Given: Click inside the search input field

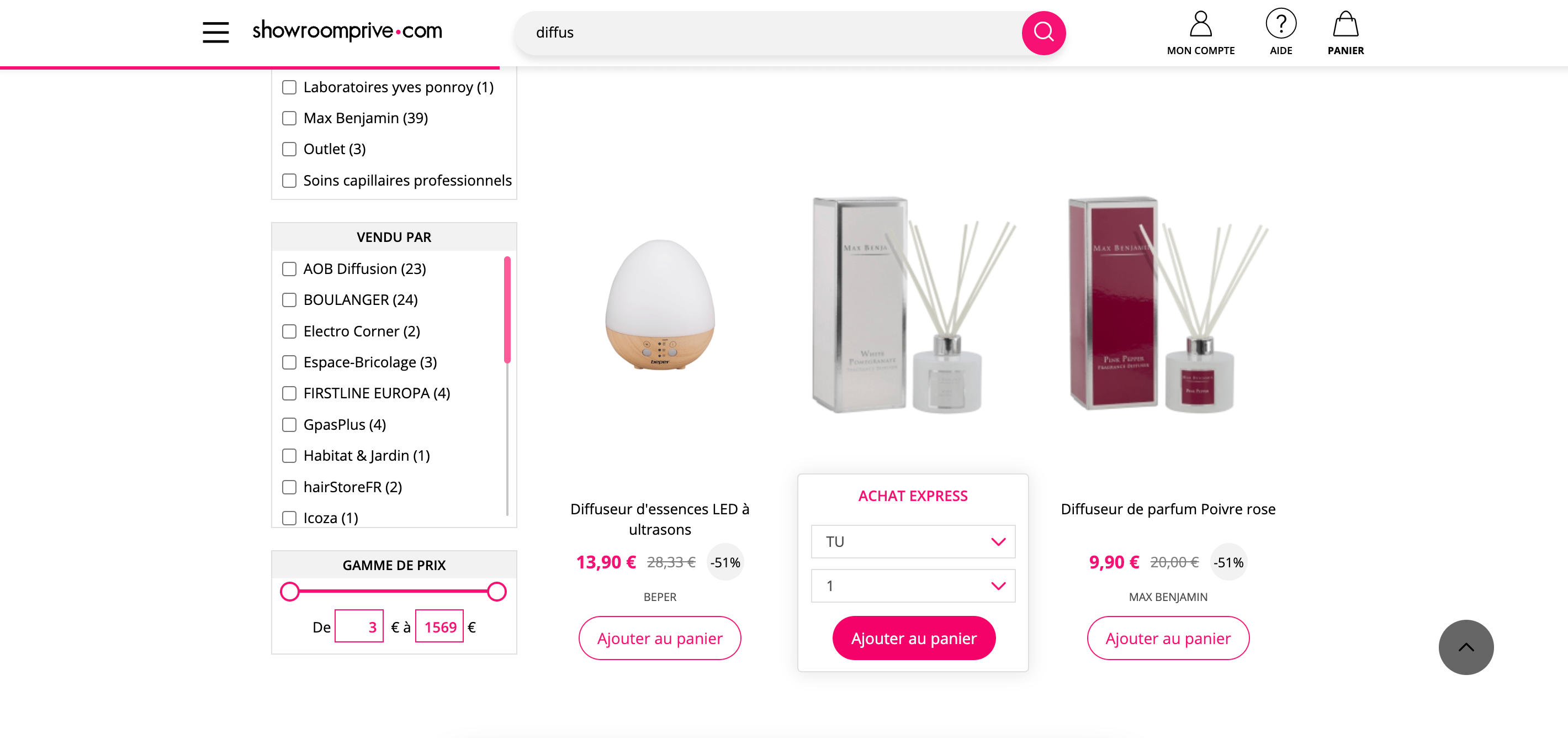Looking at the screenshot, I should point(730,32).
